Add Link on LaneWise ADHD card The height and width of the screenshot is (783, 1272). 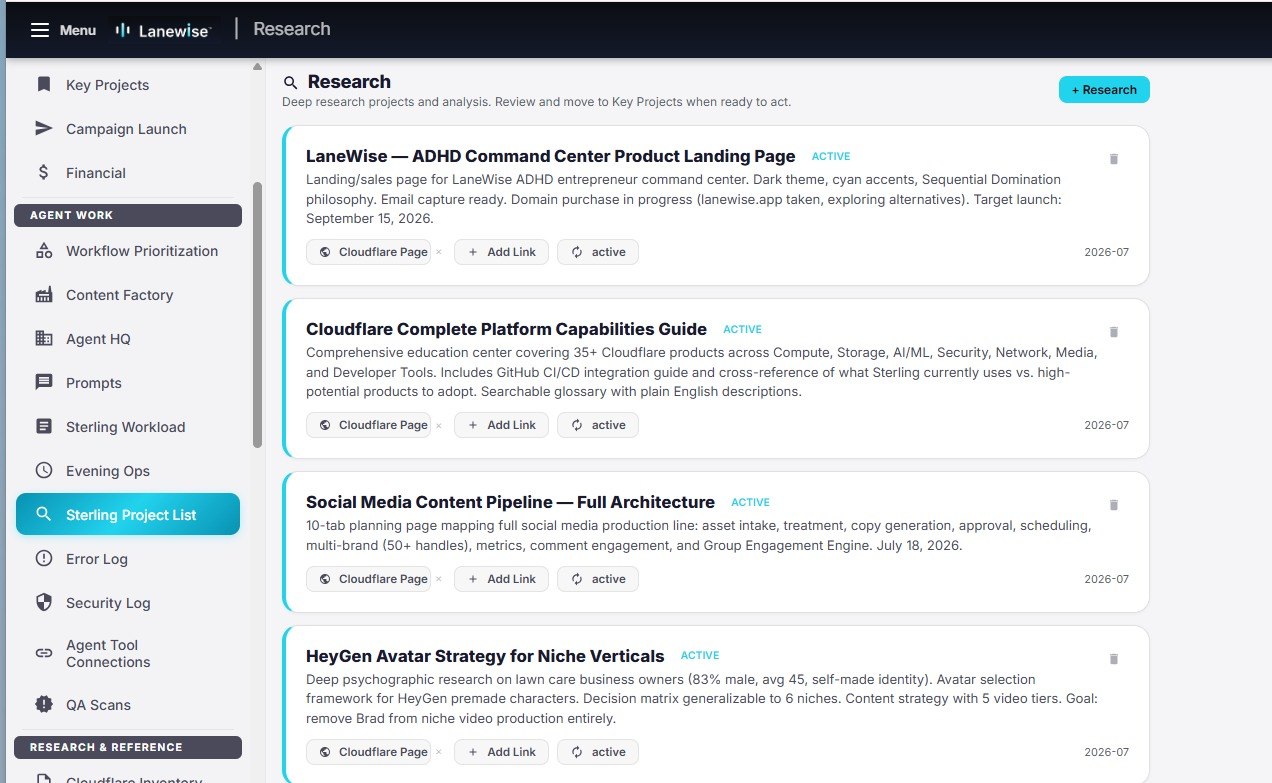501,252
